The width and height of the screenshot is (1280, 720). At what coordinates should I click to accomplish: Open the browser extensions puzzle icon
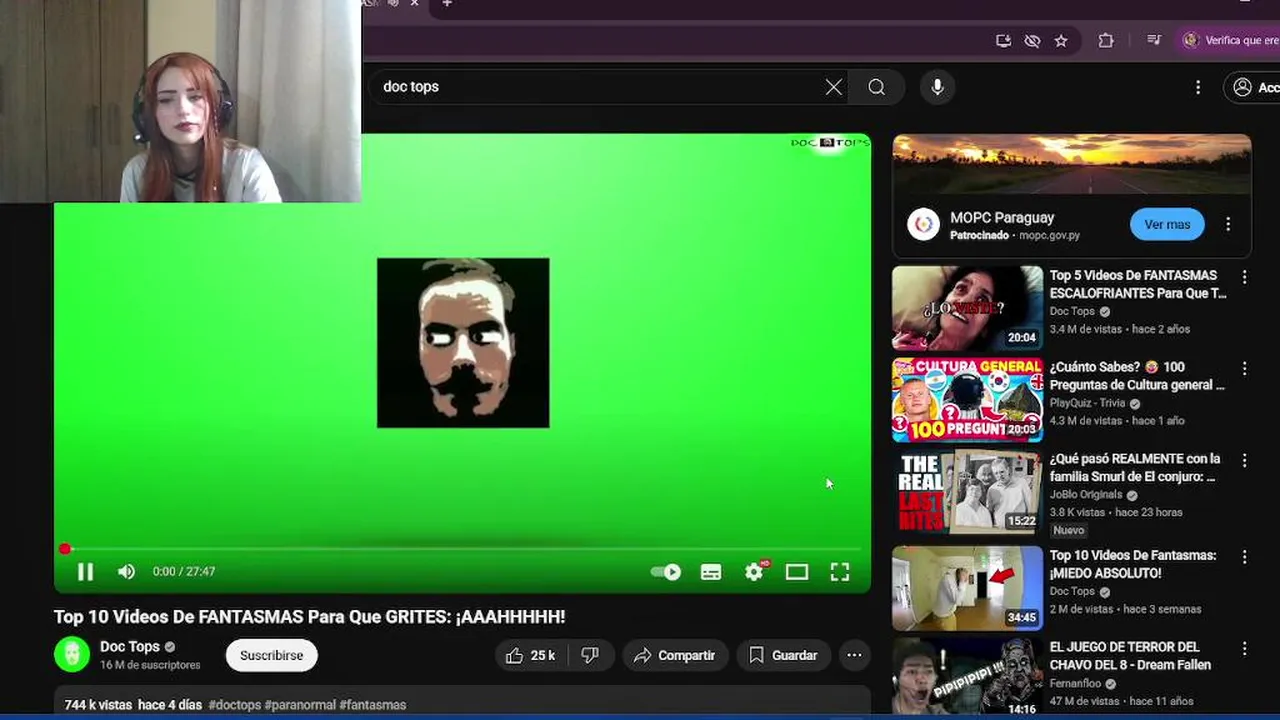click(1106, 41)
